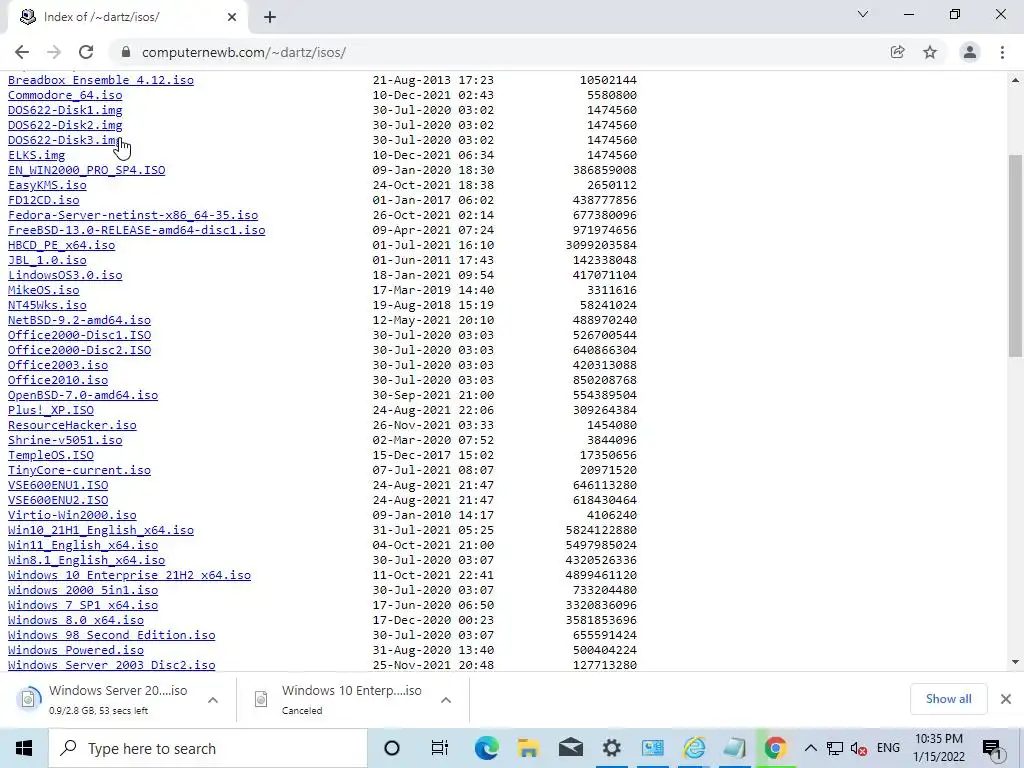The height and width of the screenshot is (768, 1024).
Task: Download Commodore_64.iso
Action: [x=65, y=95]
